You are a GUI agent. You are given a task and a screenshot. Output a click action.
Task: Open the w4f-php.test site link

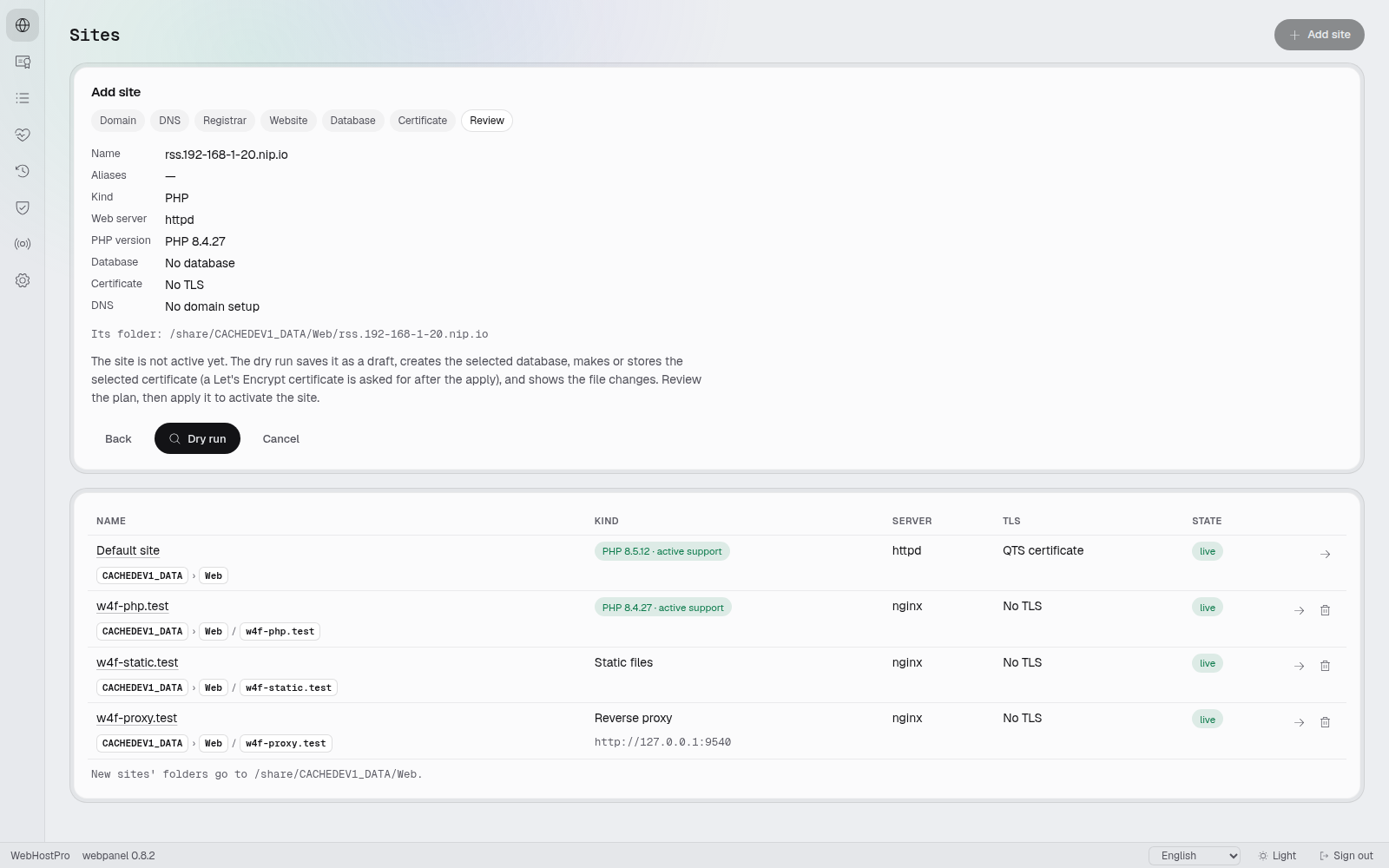[x=133, y=606]
